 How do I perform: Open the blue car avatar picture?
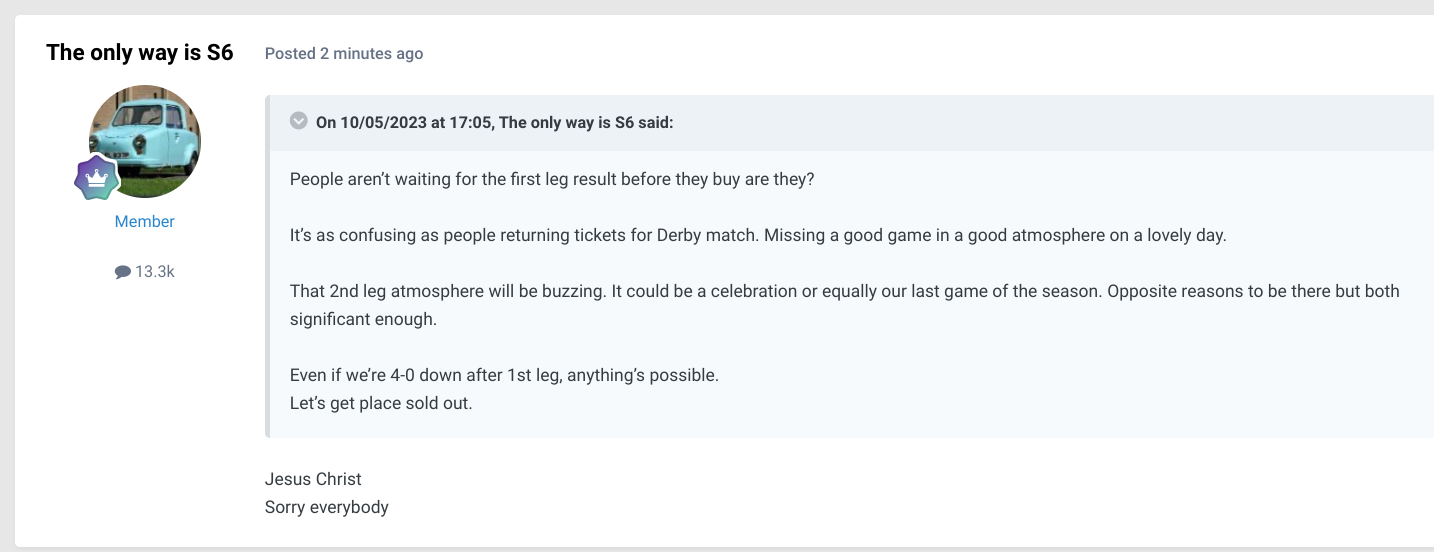point(145,141)
